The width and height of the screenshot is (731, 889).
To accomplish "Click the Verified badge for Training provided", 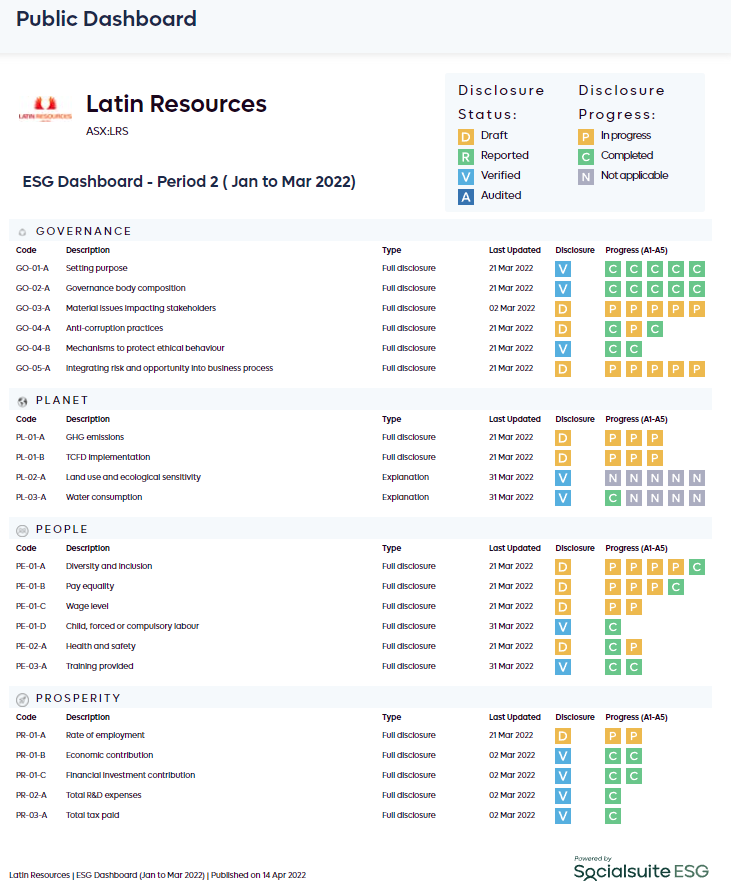I will pos(563,667).
